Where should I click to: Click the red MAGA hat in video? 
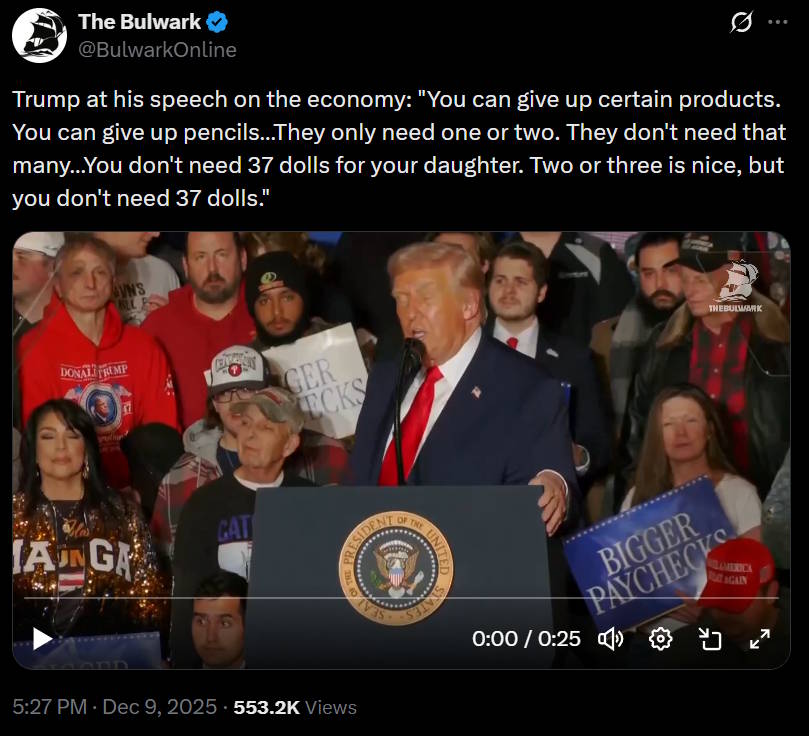pos(739,575)
